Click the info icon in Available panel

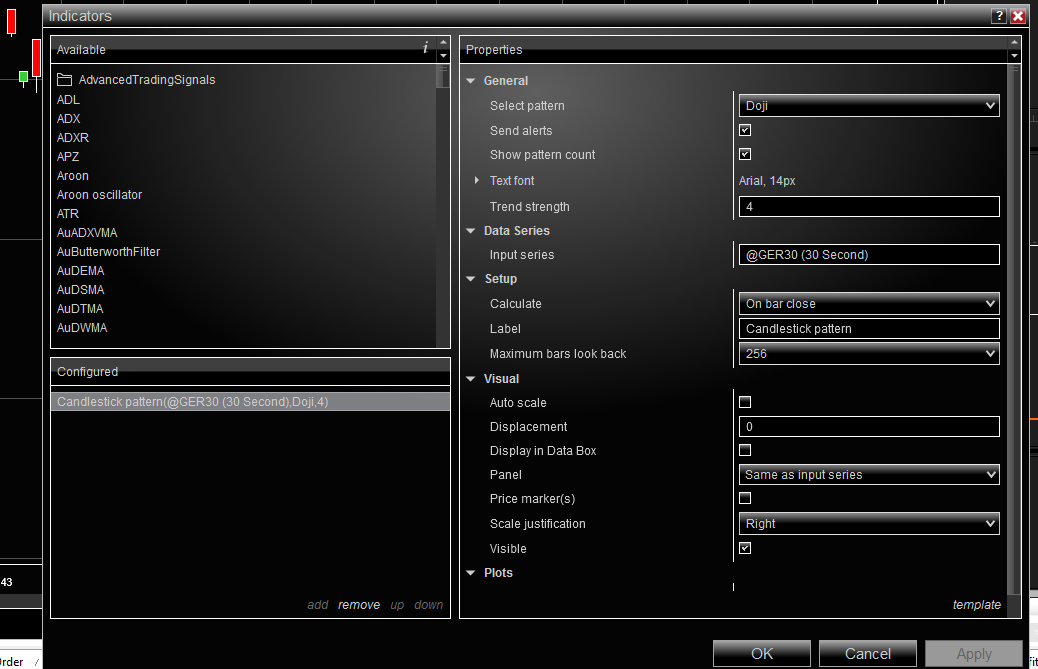(425, 48)
